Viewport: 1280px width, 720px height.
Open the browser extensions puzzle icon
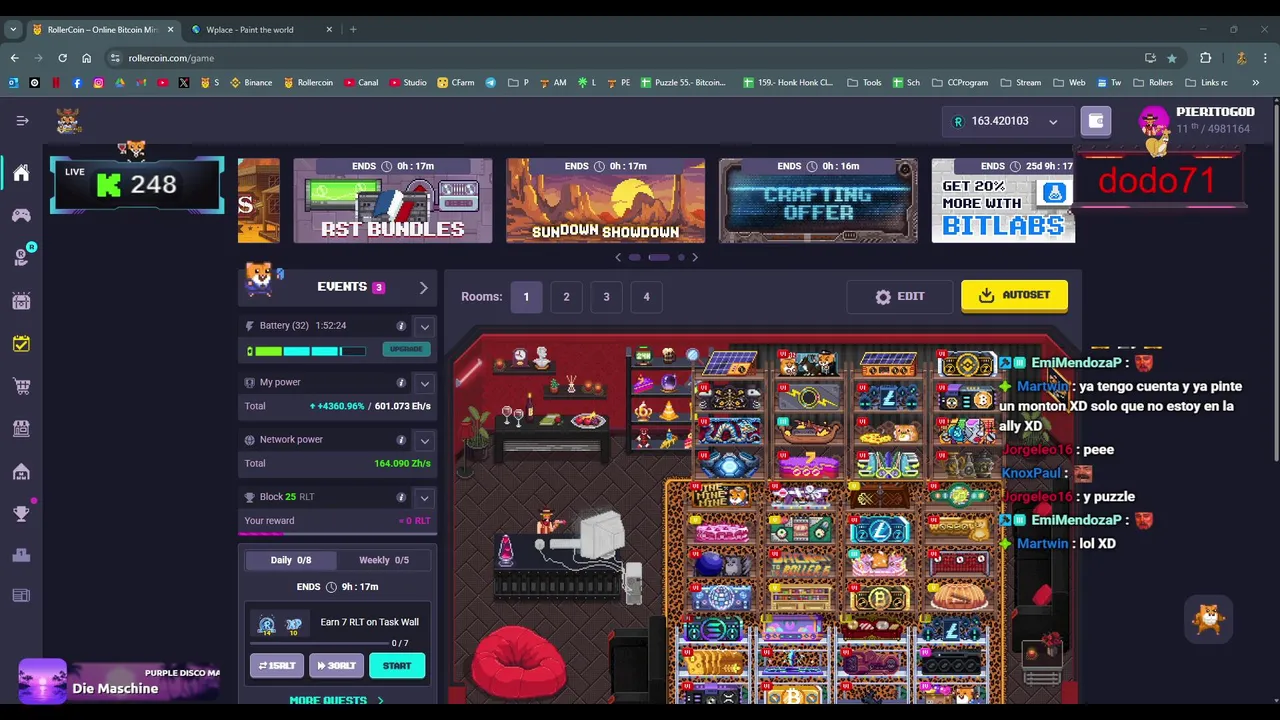point(1205,58)
